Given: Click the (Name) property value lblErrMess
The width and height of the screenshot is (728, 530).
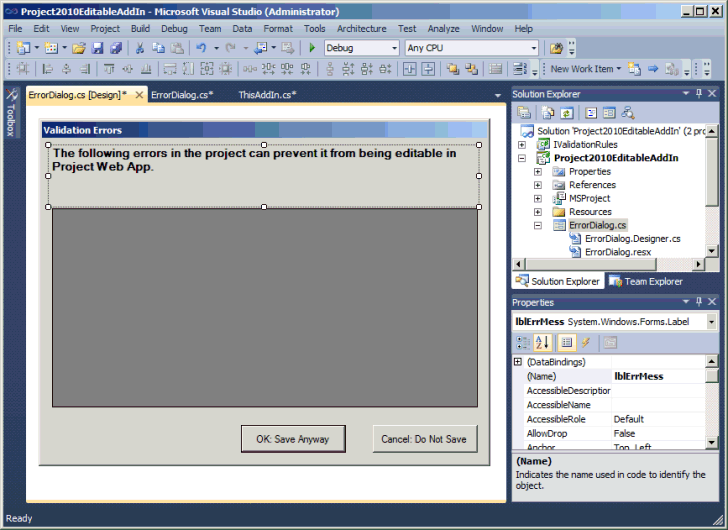Looking at the screenshot, I should tap(658, 376).
